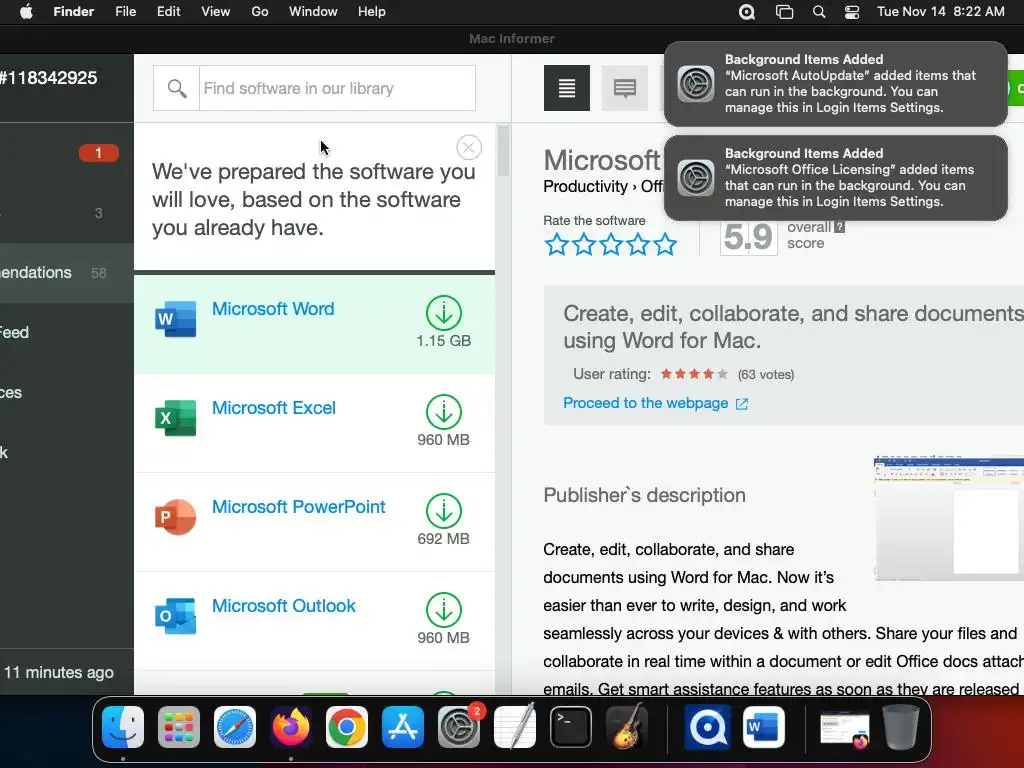Download Microsoft PowerPoint via green arrow icon
This screenshot has width=1024, height=768.
pos(444,511)
